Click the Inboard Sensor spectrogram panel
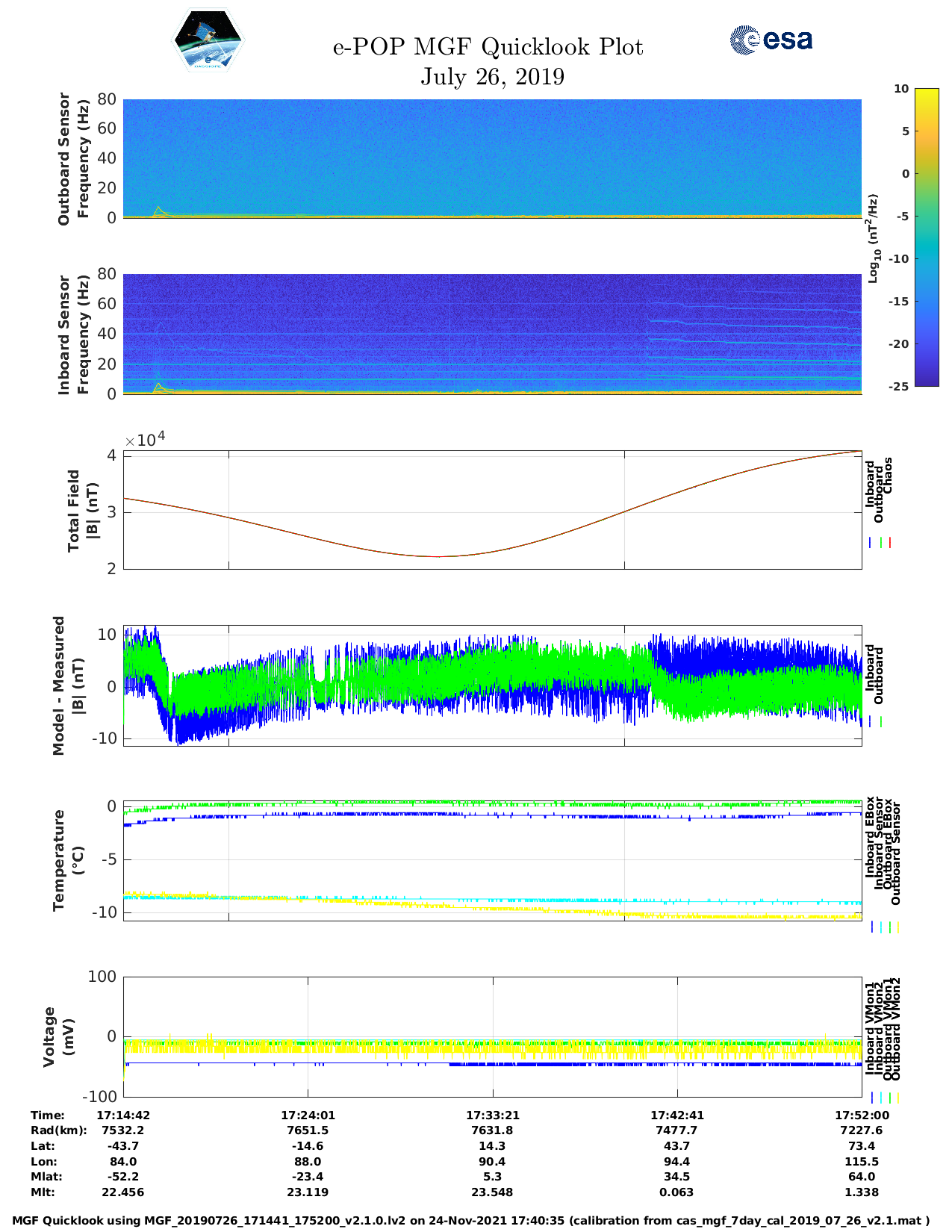 492,334
